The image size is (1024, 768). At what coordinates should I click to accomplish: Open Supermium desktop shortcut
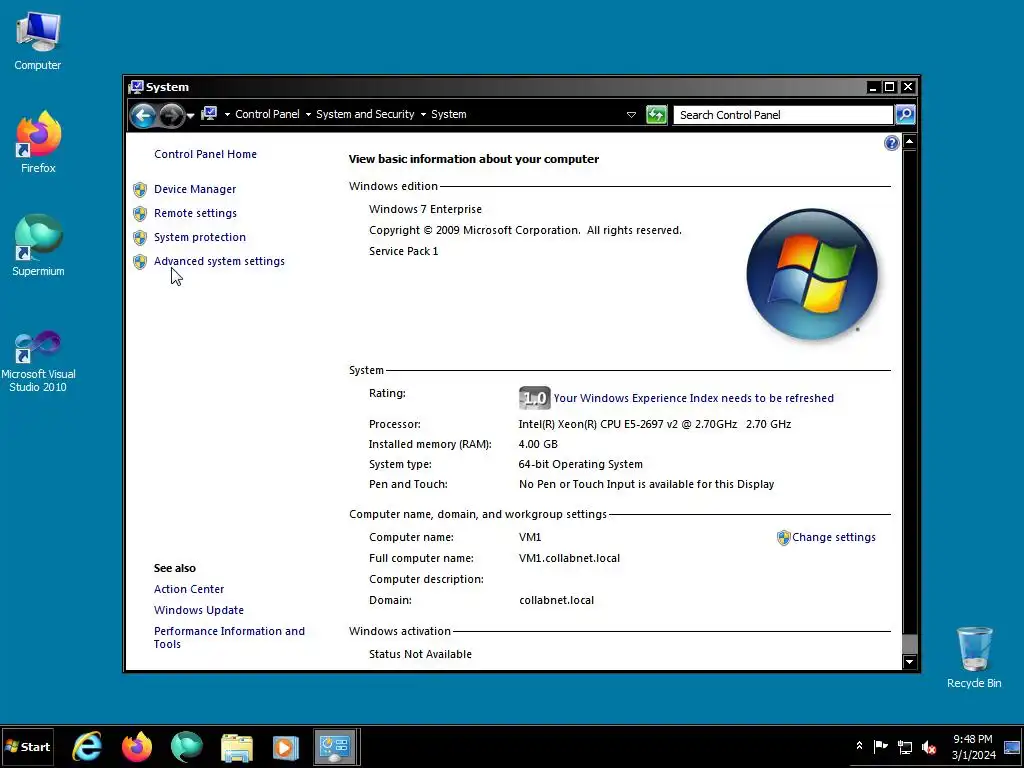[38, 245]
